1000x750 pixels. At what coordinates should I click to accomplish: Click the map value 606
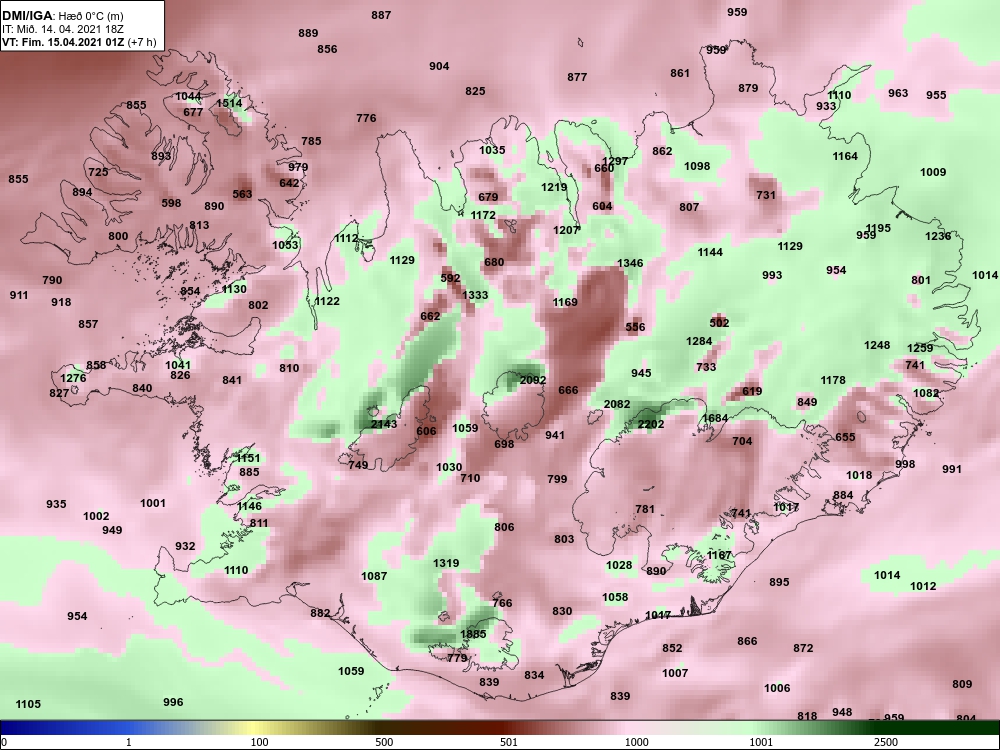click(426, 431)
